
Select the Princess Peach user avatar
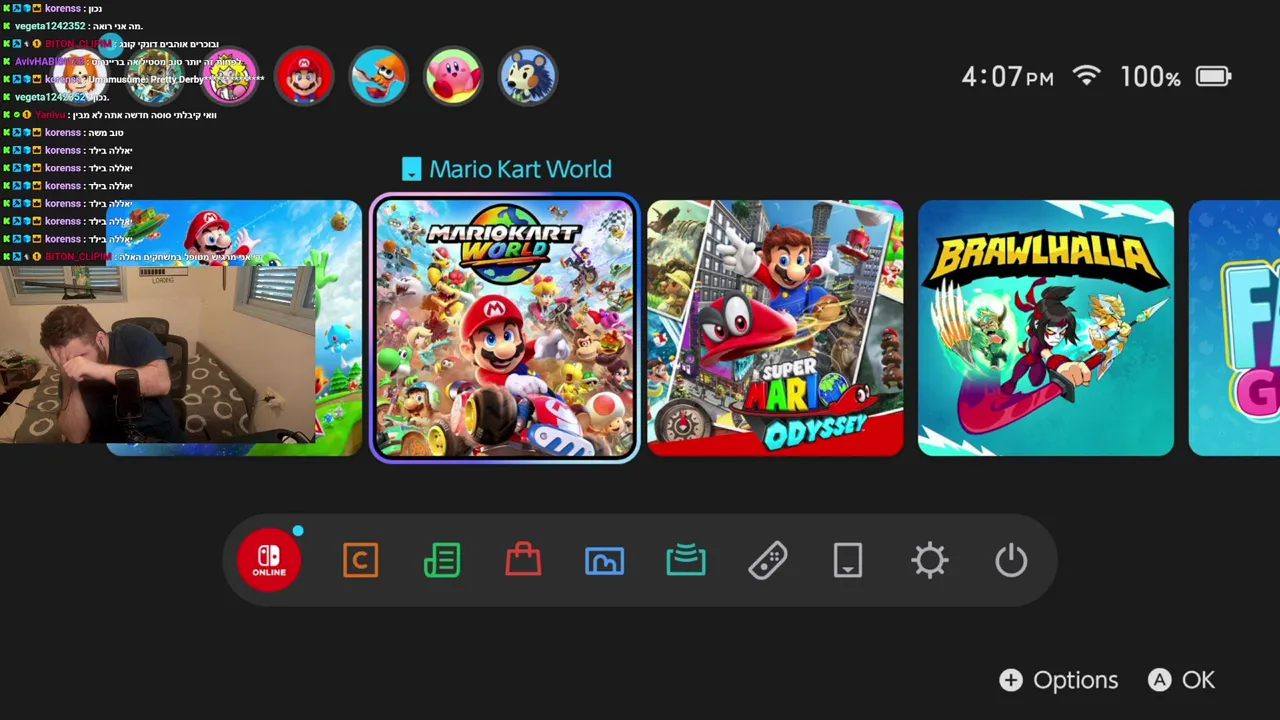(x=229, y=76)
